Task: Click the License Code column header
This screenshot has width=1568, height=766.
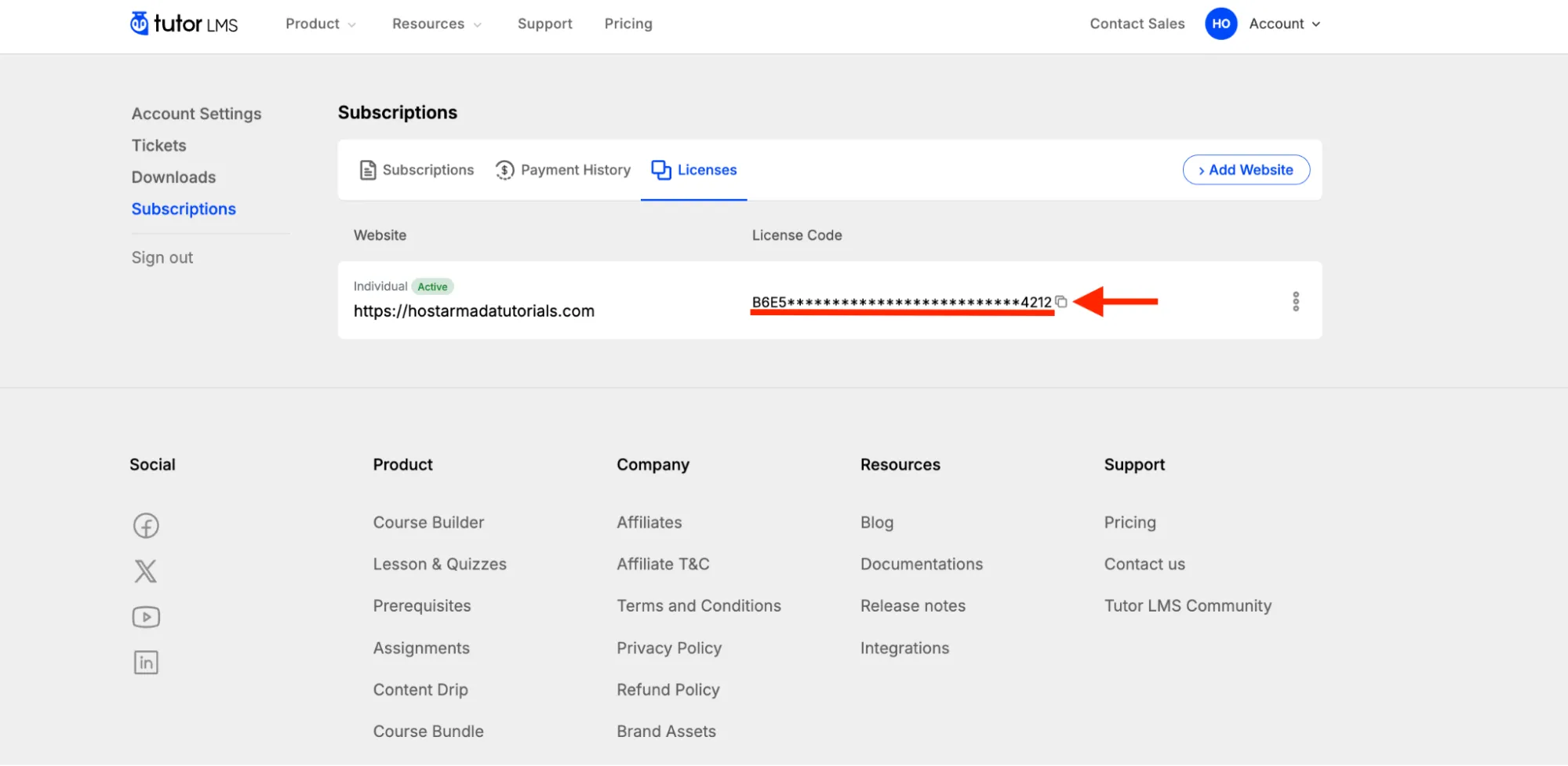Action: (797, 235)
